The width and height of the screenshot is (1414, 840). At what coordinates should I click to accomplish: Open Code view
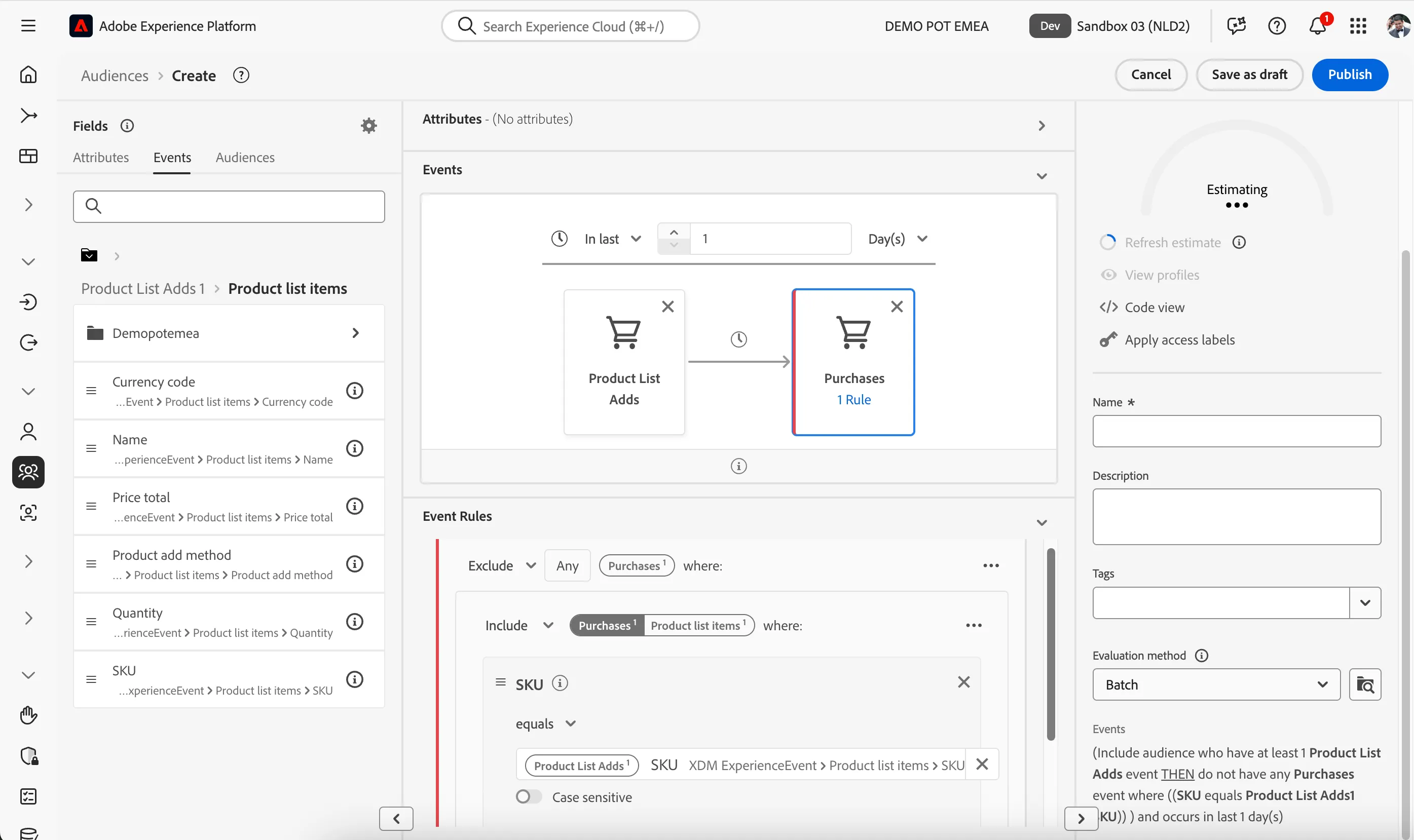1142,308
